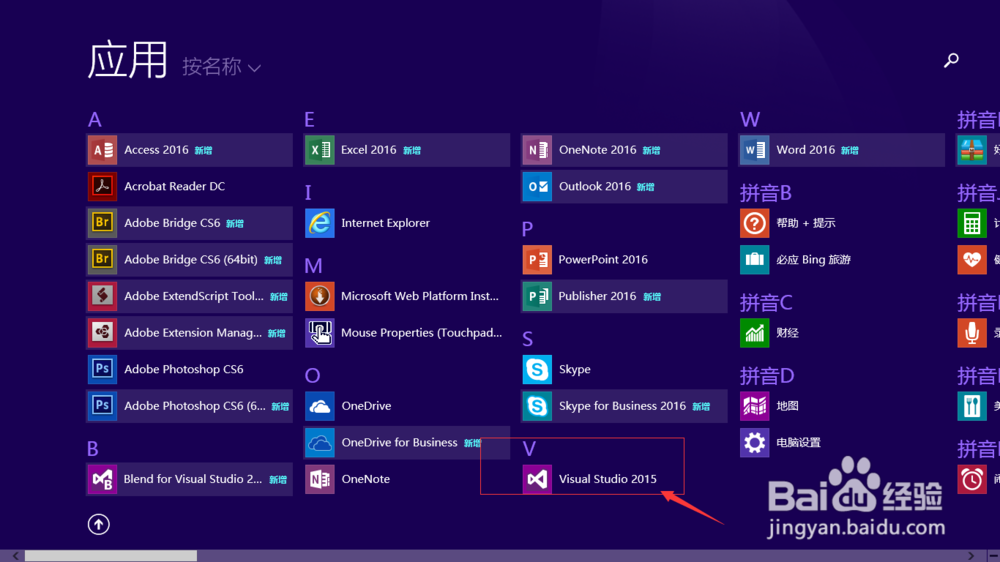The width and height of the screenshot is (1000, 562).
Task: Open the Outlook 2016 icon
Action: [537, 186]
